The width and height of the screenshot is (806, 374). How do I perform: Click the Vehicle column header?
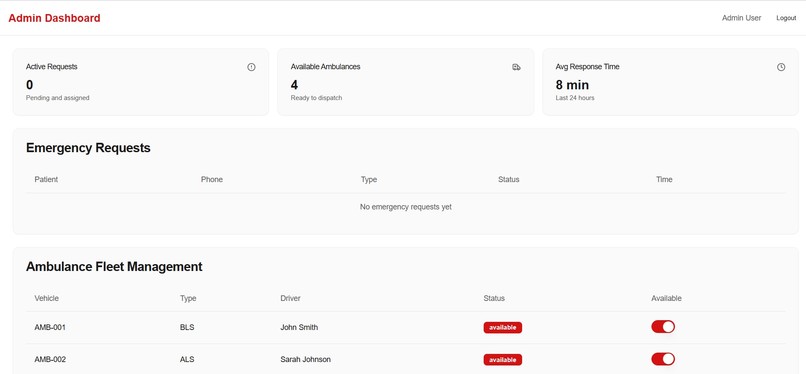pyautogui.click(x=47, y=298)
